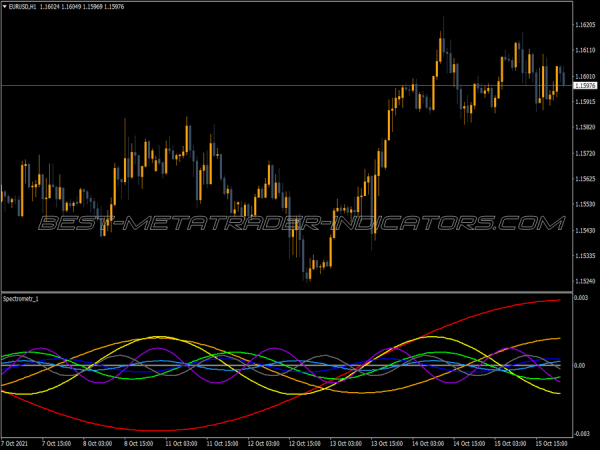The width and height of the screenshot is (600, 450).
Task: Click the red spectrometer line's lowest trough
Action: (150, 430)
